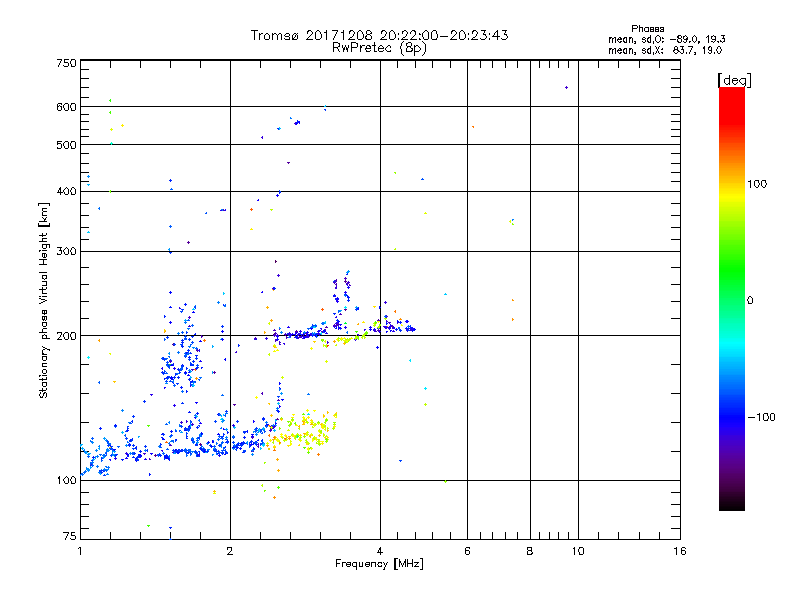This screenshot has height=600, width=800.
Task: Click the isolated purple point near 10 MHz, 650 km
Action: (566, 88)
